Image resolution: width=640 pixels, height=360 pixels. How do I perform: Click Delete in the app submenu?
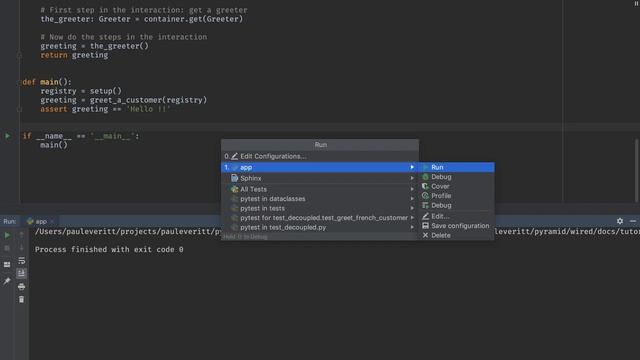tap(456, 236)
